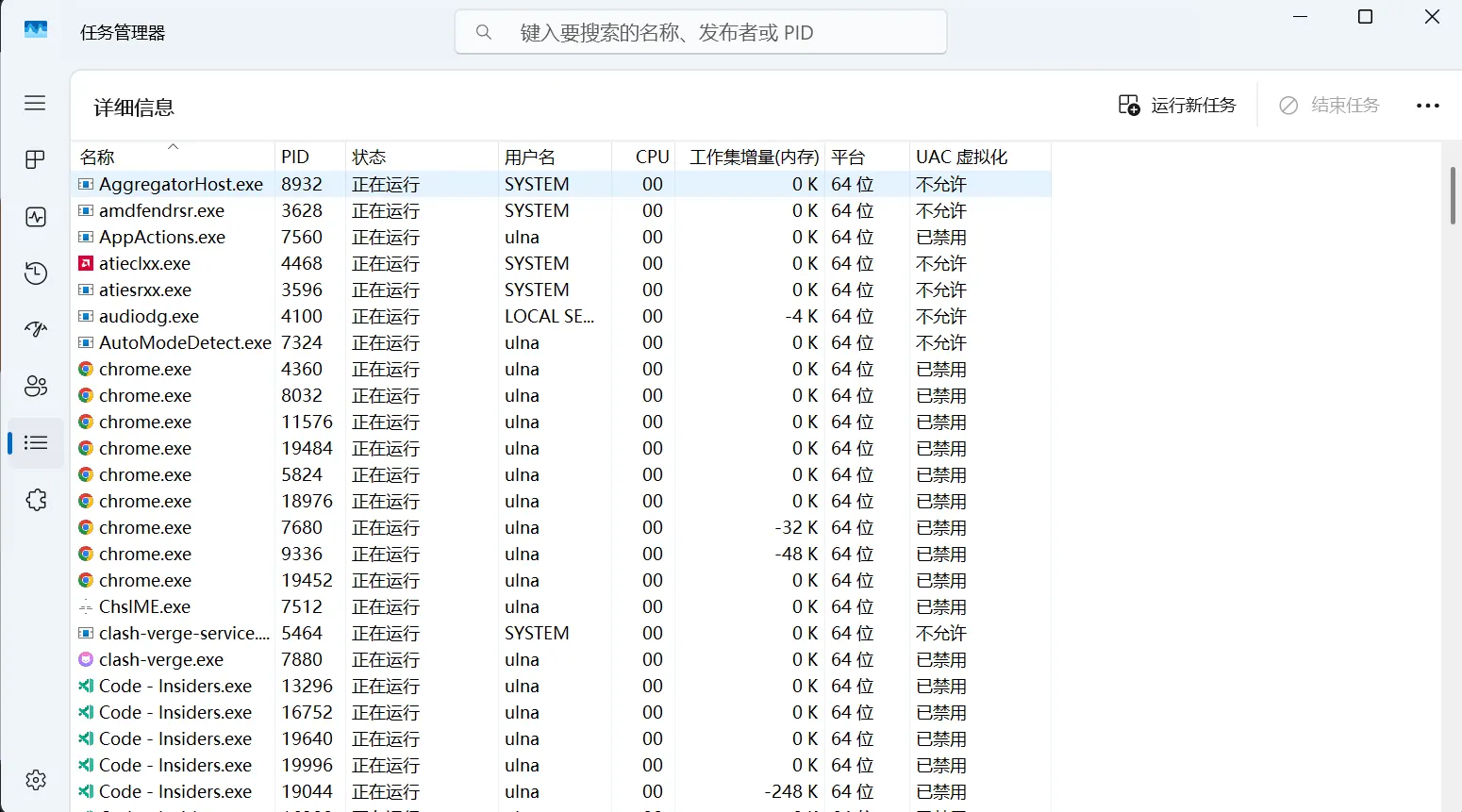The height and width of the screenshot is (812, 1462).
Task: Open the hamburger navigation menu
Action: [35, 103]
